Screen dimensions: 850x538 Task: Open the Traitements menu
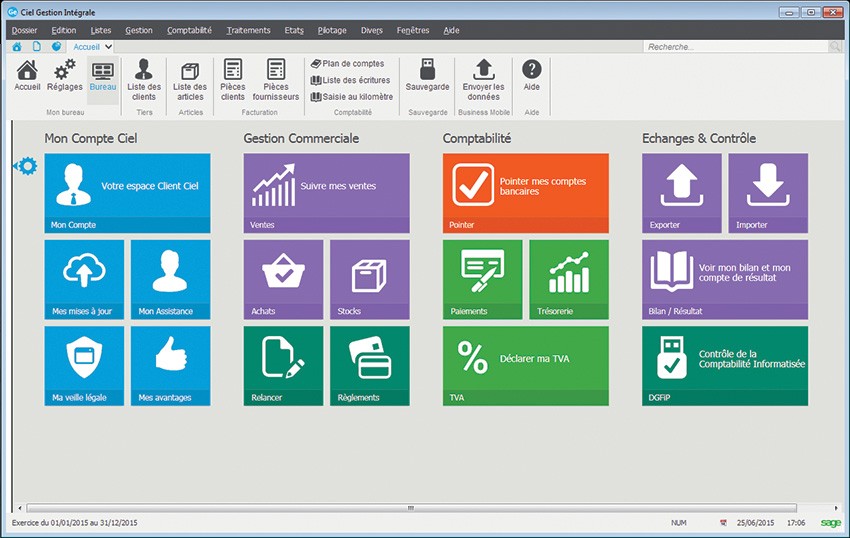248,30
